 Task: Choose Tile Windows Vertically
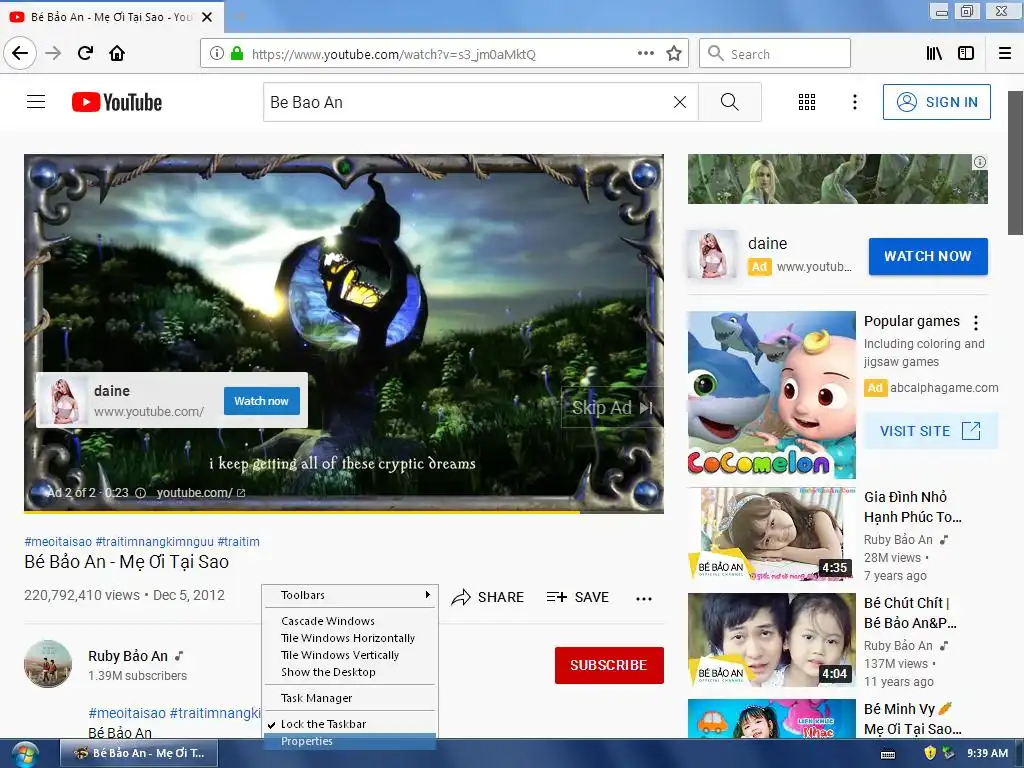coord(350,655)
